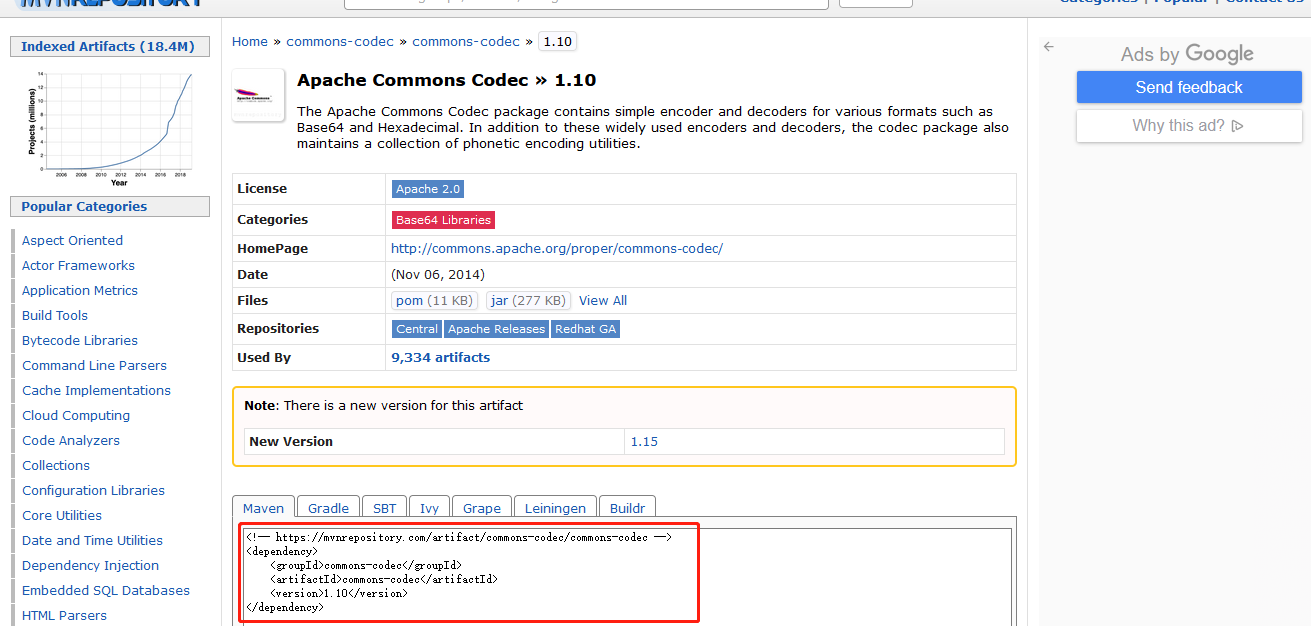Open the indexed artifacts growth chart
The height and width of the screenshot is (626, 1311).
pos(110,129)
